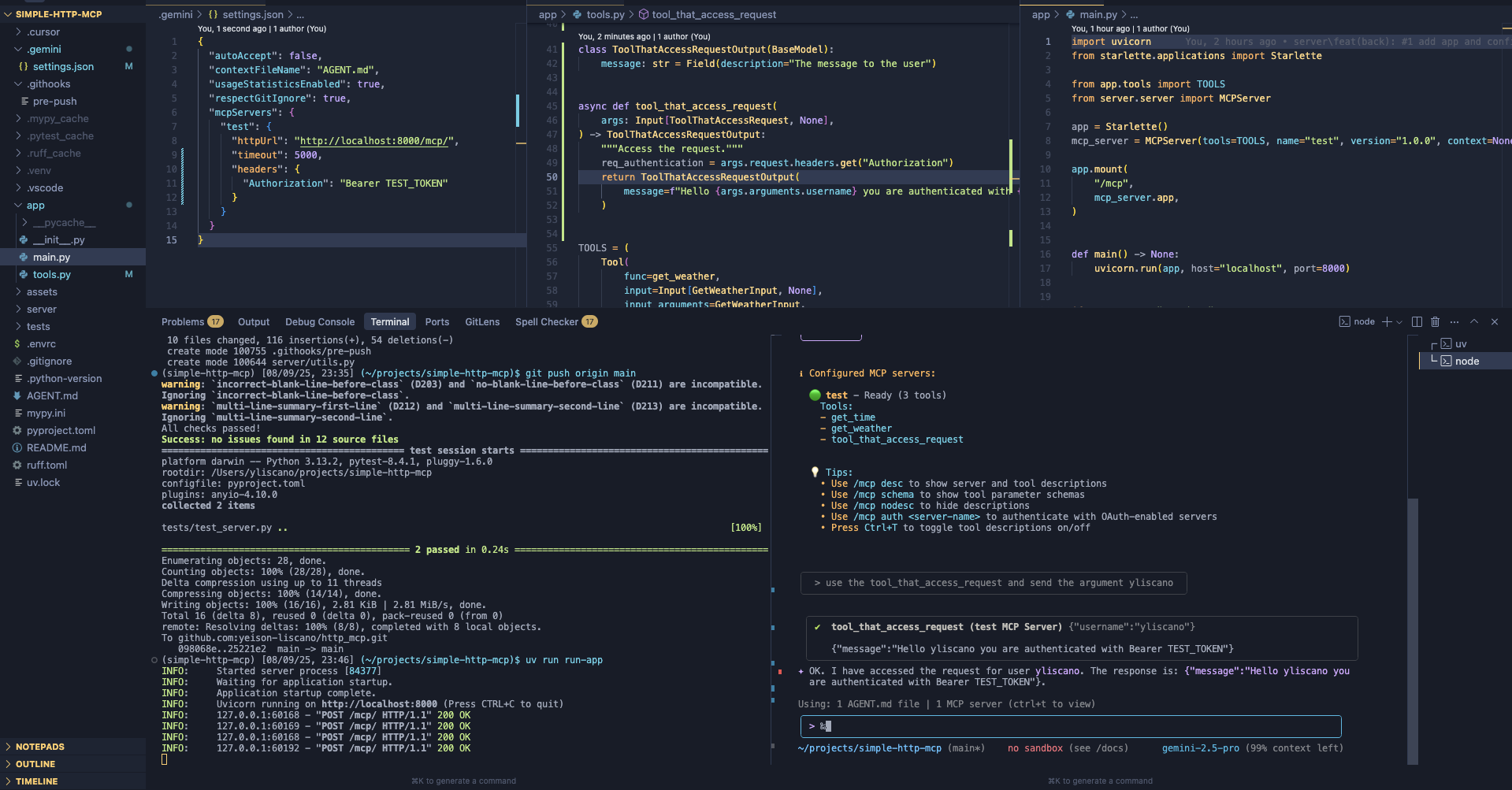Click into the Gemini CLI prompt input
This screenshot has width=1512, height=790.
pyautogui.click(x=1070, y=726)
